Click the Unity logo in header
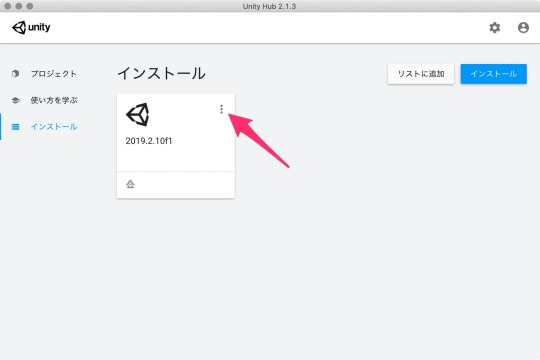This screenshot has width=540, height=360. (31, 27)
